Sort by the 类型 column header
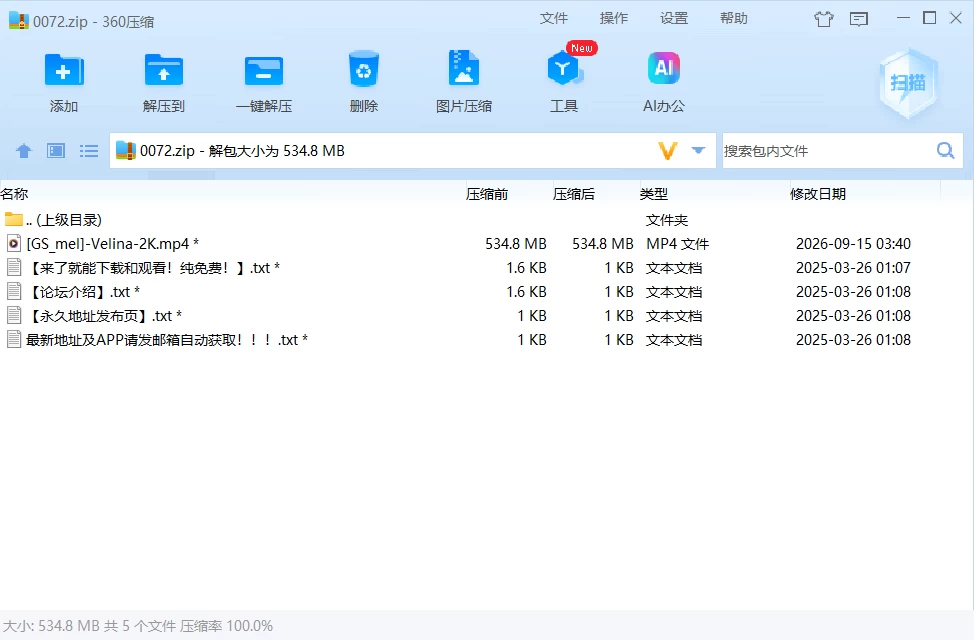The image size is (974, 640). (654, 194)
